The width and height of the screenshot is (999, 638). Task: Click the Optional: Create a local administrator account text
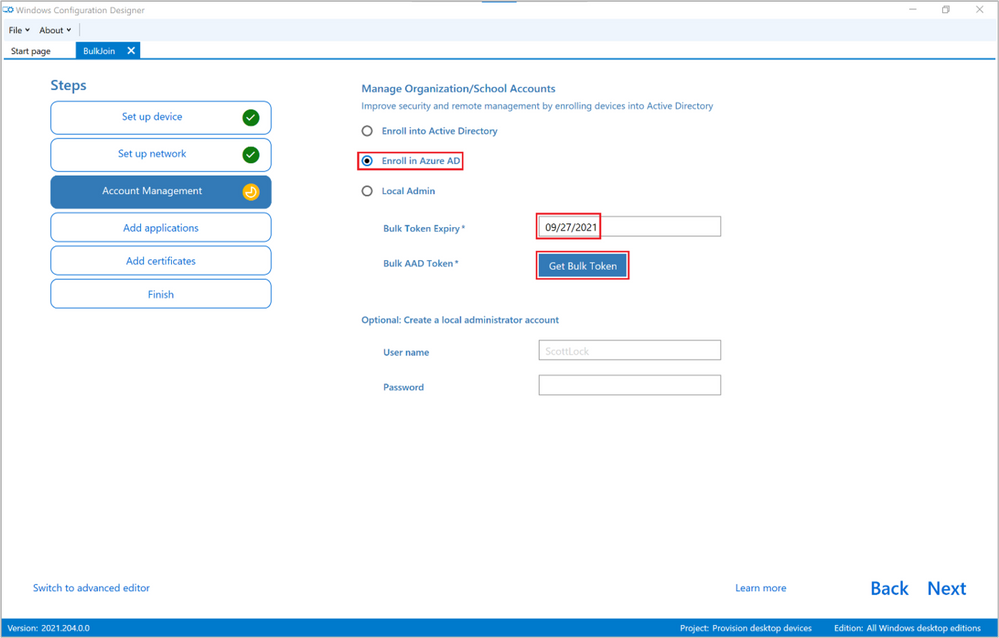tap(460, 320)
